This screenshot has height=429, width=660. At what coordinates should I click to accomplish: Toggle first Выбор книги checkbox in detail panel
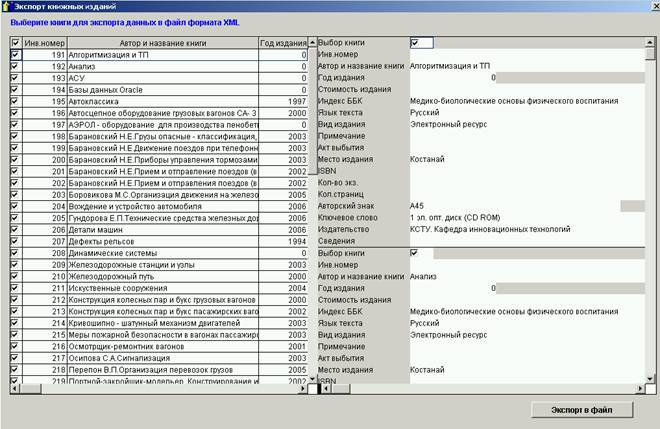pyautogui.click(x=414, y=43)
